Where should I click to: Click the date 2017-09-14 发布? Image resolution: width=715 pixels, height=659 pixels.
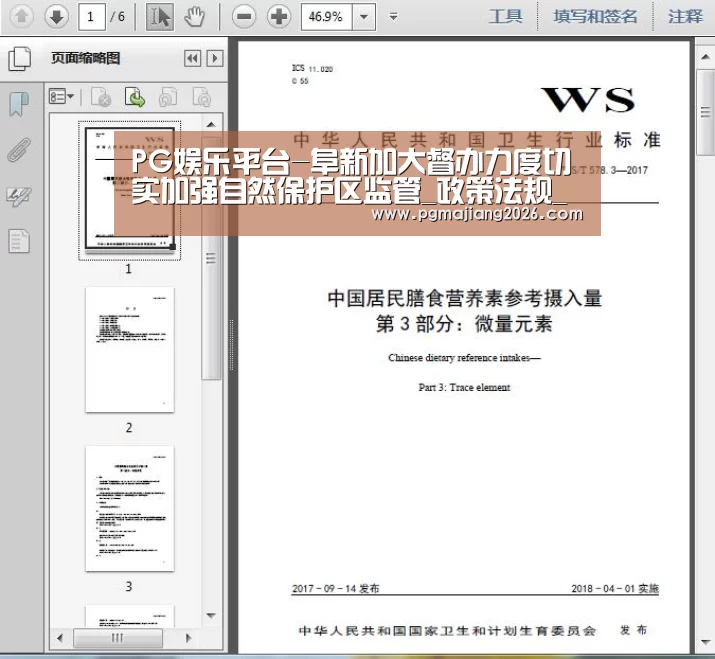click(336, 588)
